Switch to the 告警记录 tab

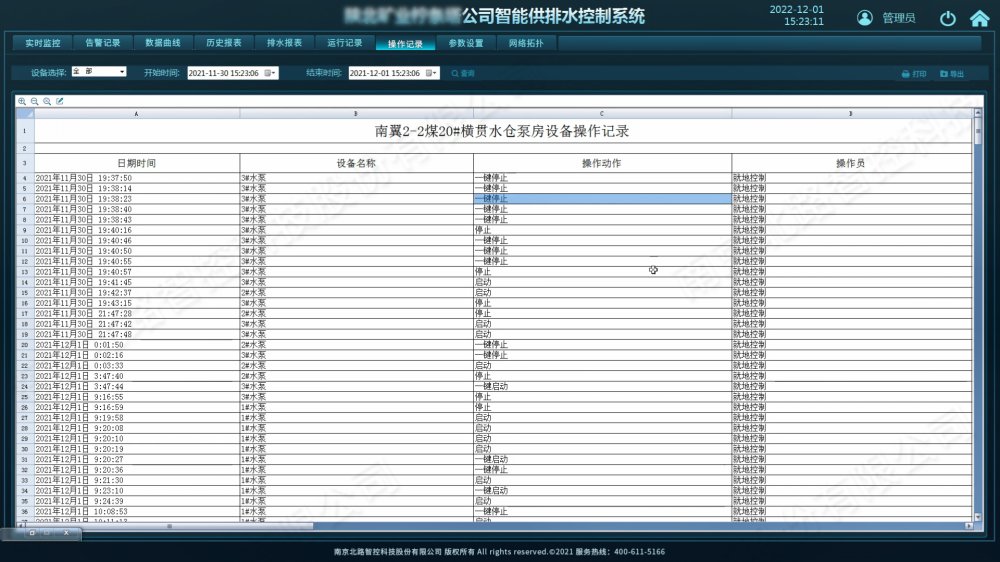coord(102,43)
